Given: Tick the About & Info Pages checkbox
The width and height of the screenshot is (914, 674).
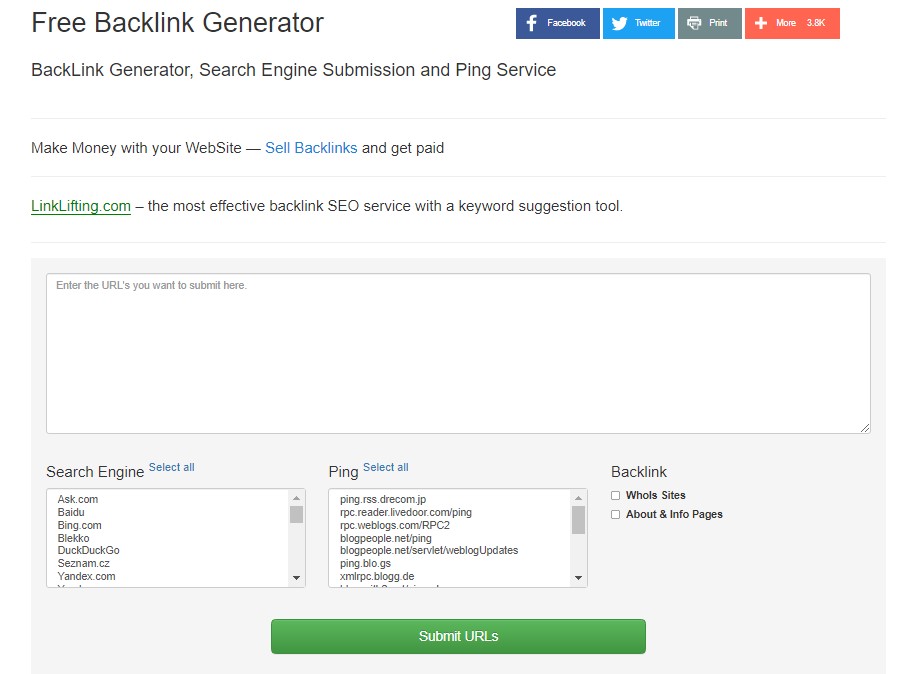Looking at the screenshot, I should pos(616,514).
